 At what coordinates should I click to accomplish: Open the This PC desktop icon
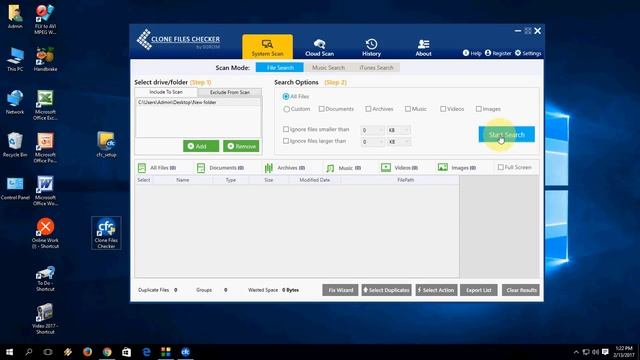[15, 59]
